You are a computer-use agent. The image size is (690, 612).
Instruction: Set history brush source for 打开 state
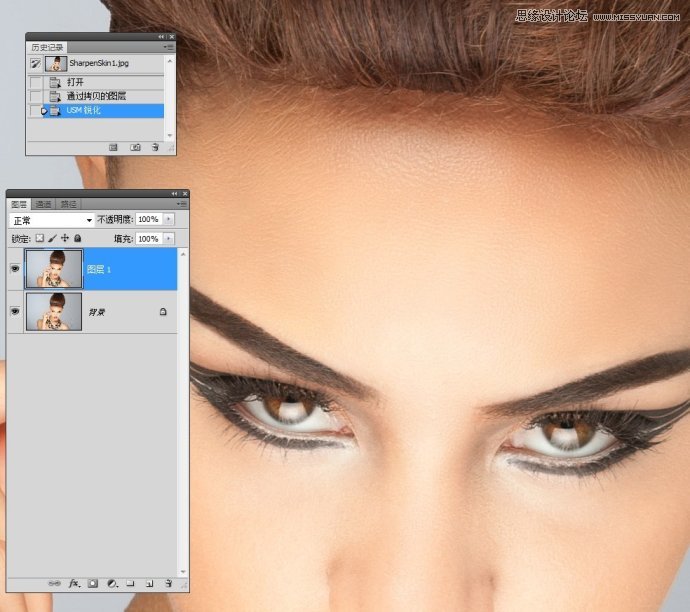[x=36, y=82]
